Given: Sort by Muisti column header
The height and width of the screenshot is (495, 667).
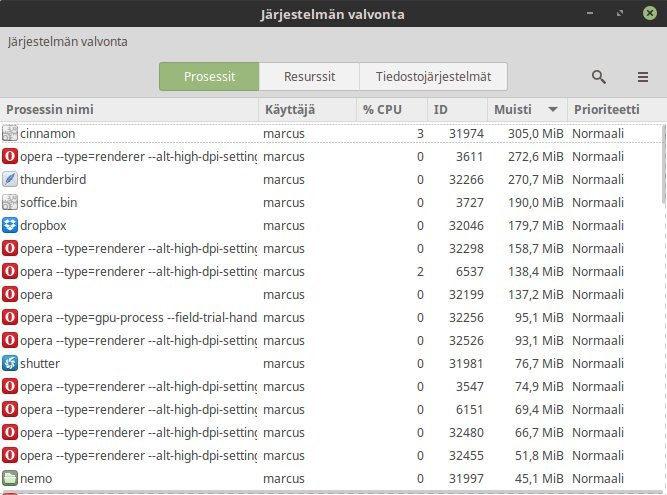Looking at the screenshot, I should 527,110.
